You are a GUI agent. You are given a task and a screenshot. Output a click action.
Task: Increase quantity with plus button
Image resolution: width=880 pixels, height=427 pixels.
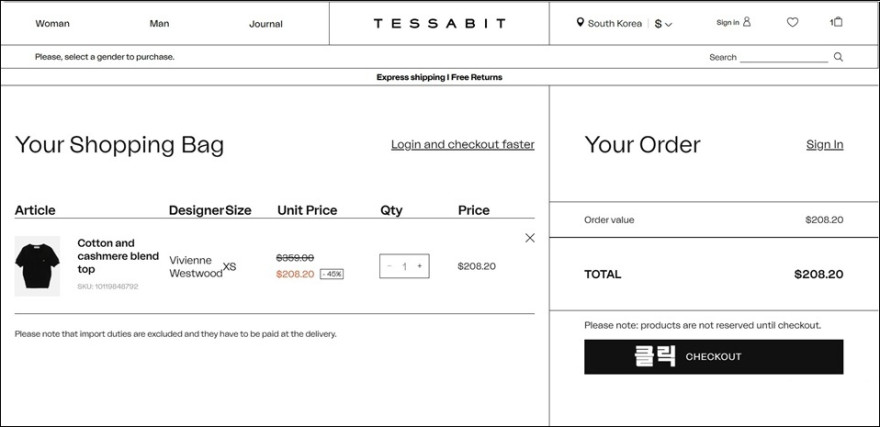pyautogui.click(x=419, y=266)
